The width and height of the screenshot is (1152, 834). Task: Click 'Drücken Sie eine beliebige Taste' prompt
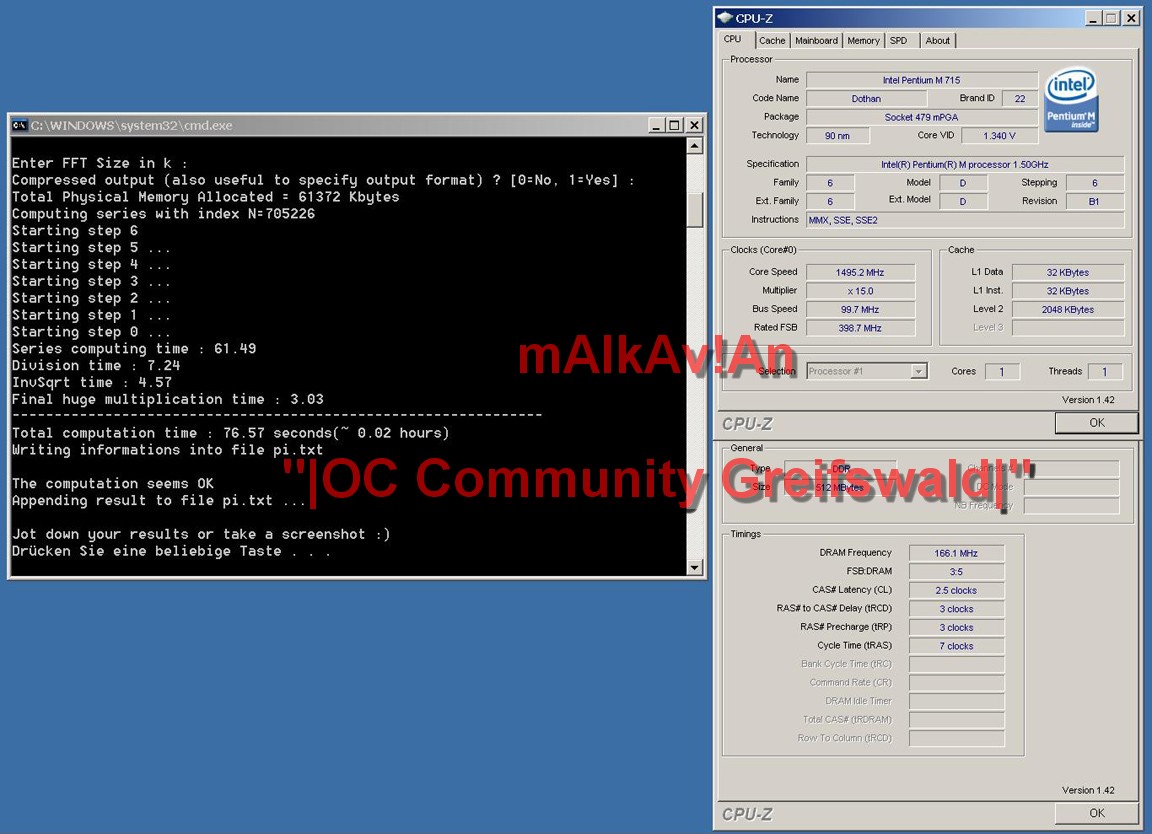(x=171, y=551)
